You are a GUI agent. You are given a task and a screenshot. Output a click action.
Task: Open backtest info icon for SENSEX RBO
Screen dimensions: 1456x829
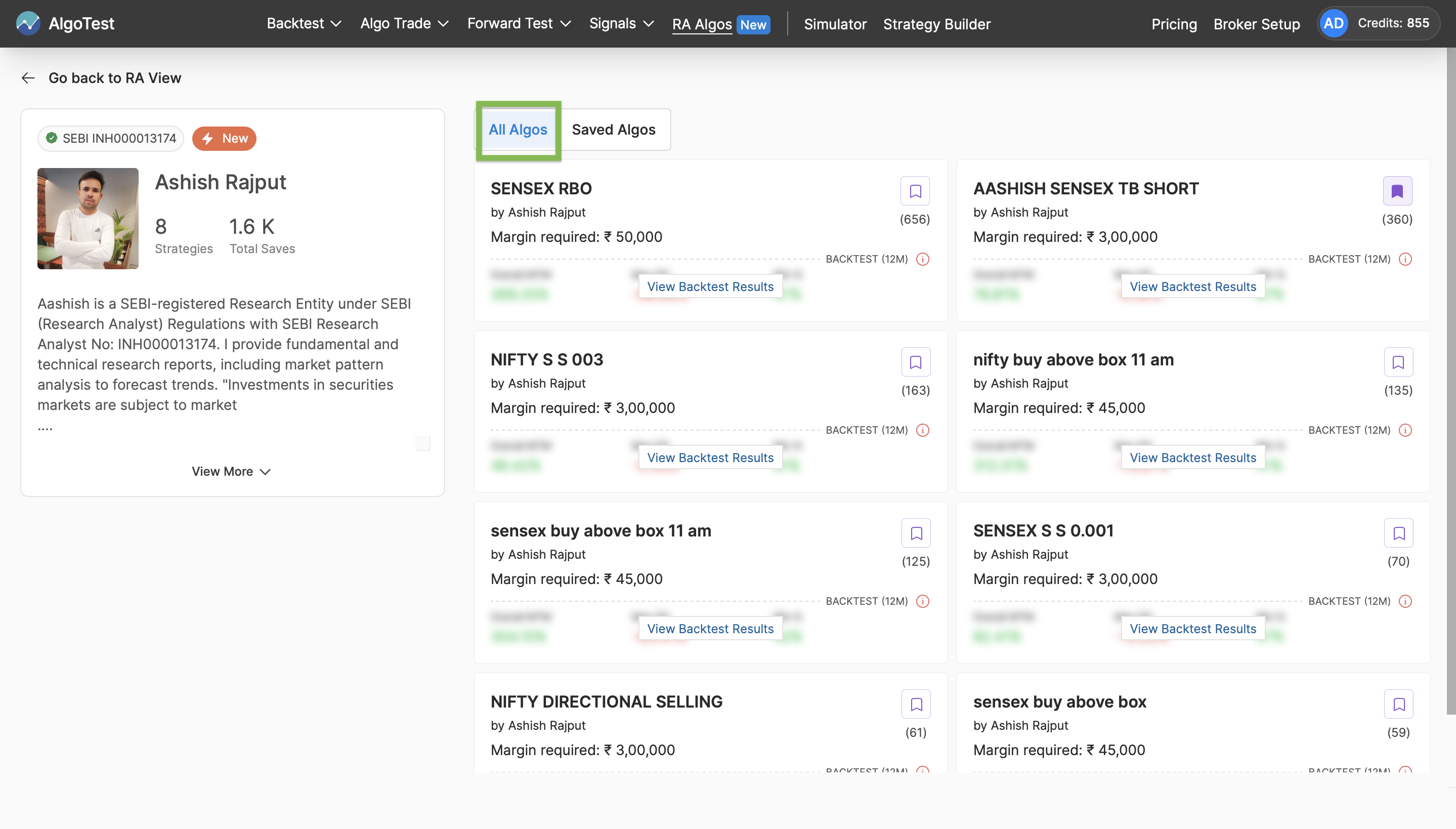pos(922,259)
